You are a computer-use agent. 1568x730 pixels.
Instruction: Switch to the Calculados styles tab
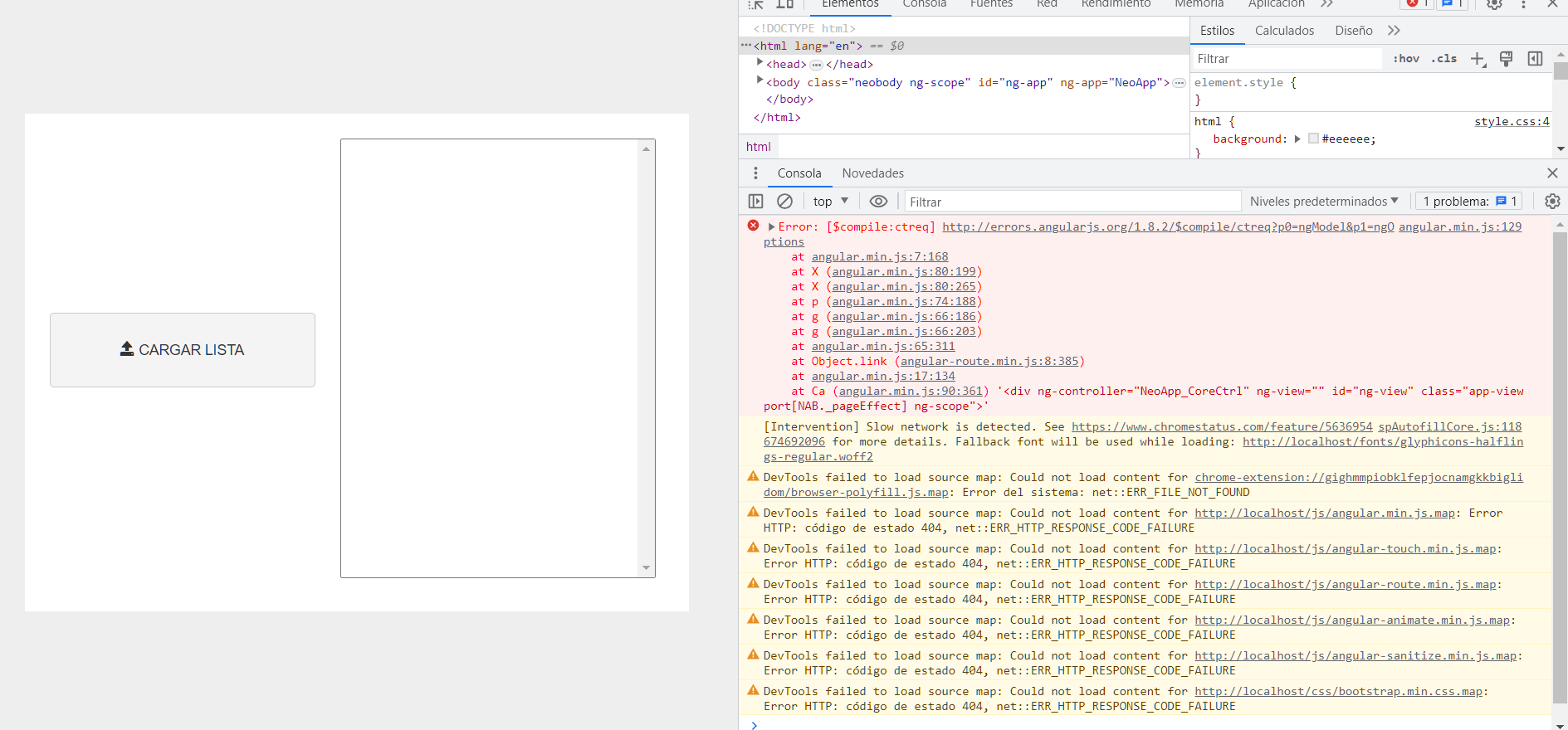coord(1284,31)
